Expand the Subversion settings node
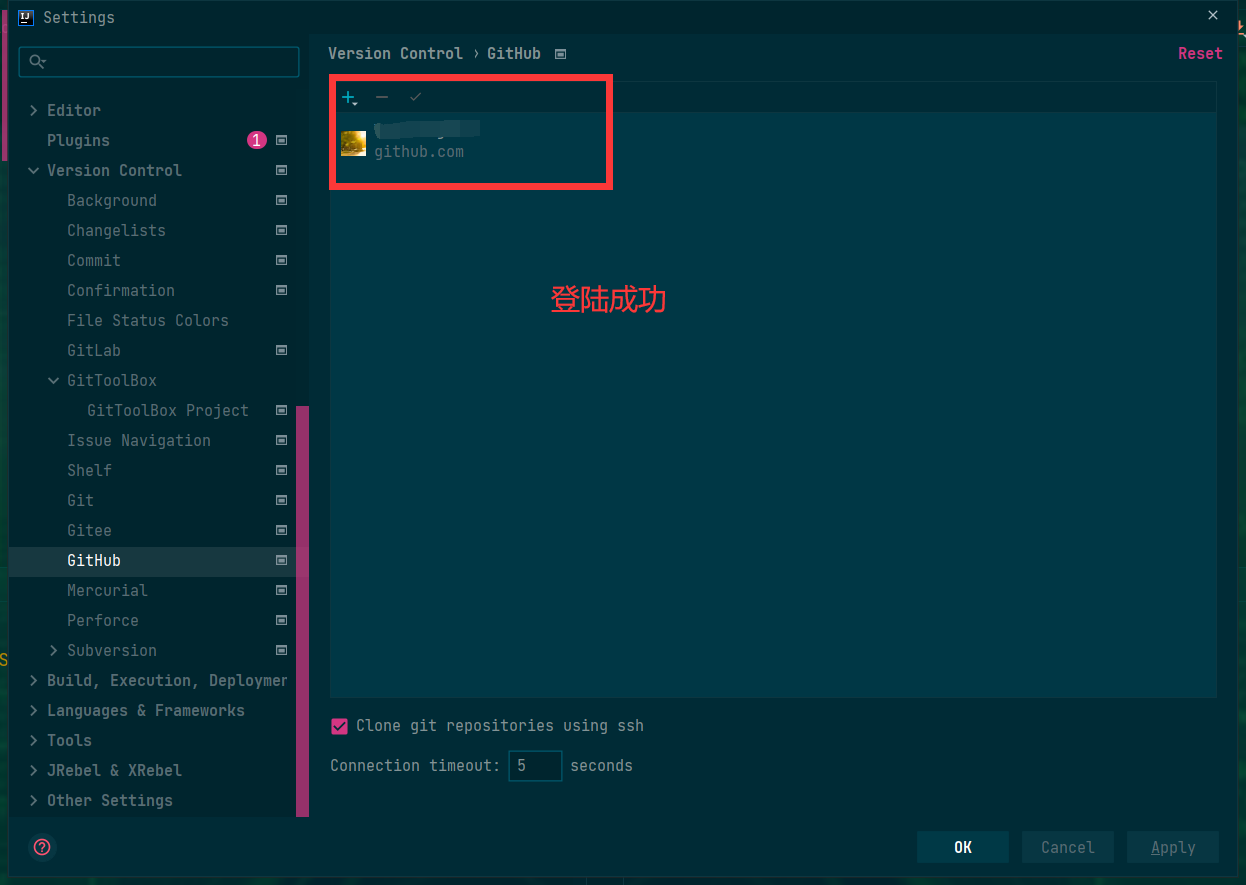The height and width of the screenshot is (885, 1246). coord(53,650)
